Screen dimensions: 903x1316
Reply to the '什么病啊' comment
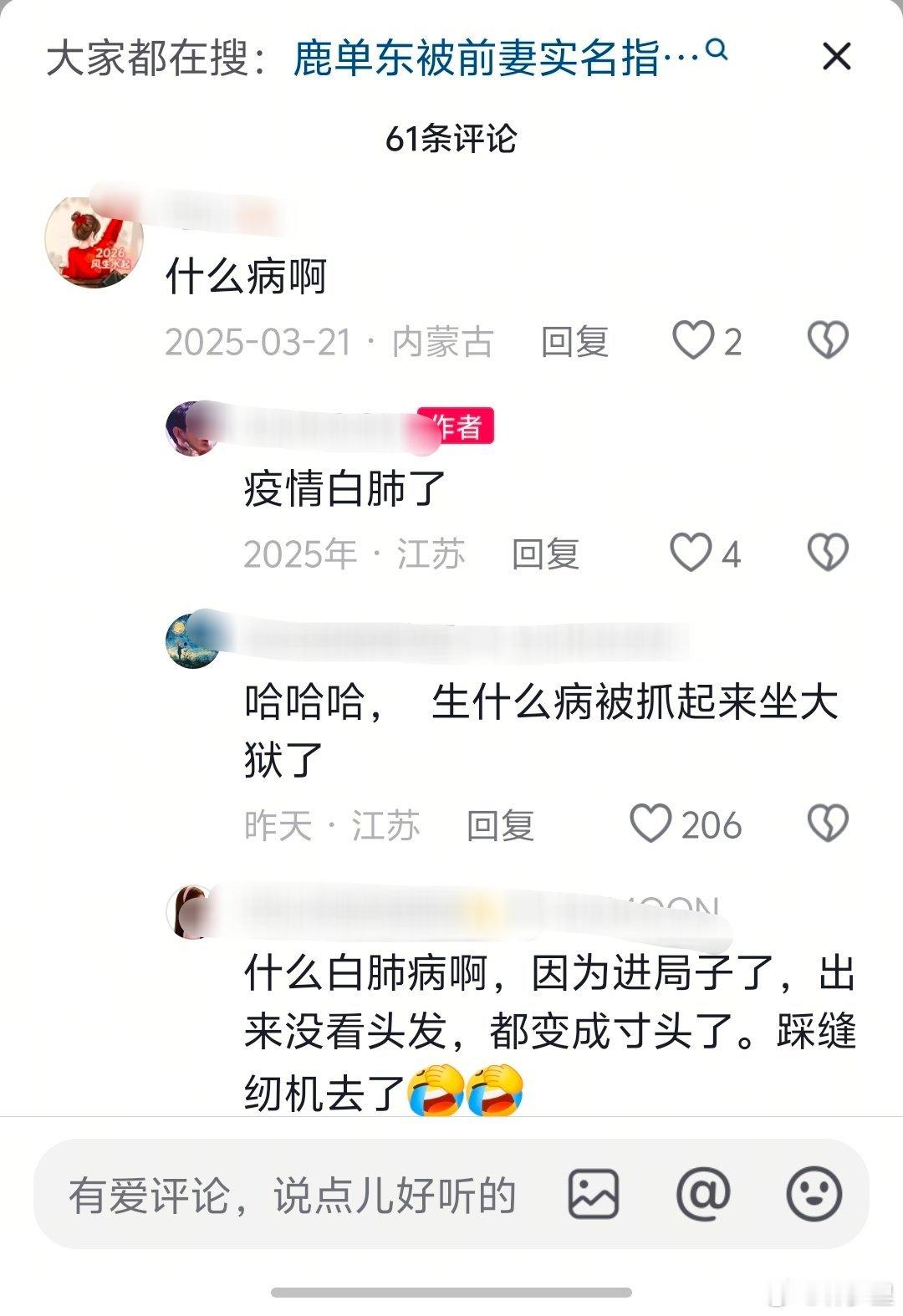click(x=574, y=342)
